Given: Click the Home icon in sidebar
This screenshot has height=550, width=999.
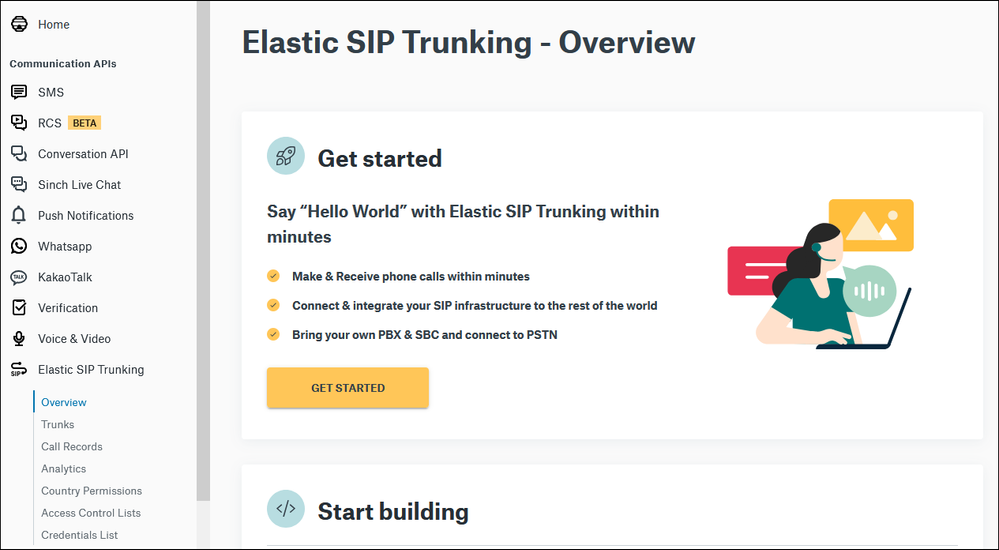Looking at the screenshot, I should [x=19, y=24].
